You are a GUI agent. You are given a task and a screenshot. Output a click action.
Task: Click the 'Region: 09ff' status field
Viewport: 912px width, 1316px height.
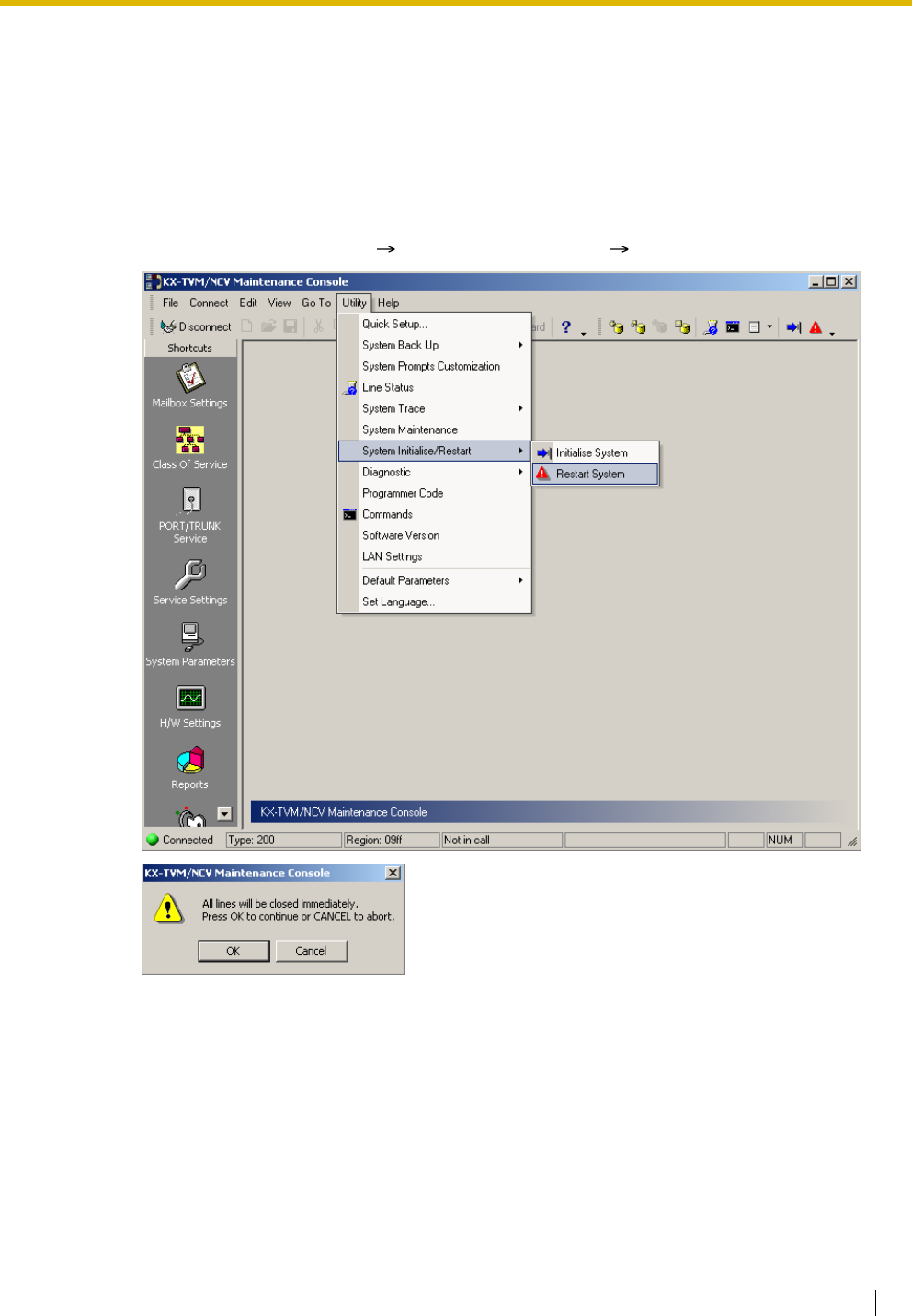[x=392, y=840]
